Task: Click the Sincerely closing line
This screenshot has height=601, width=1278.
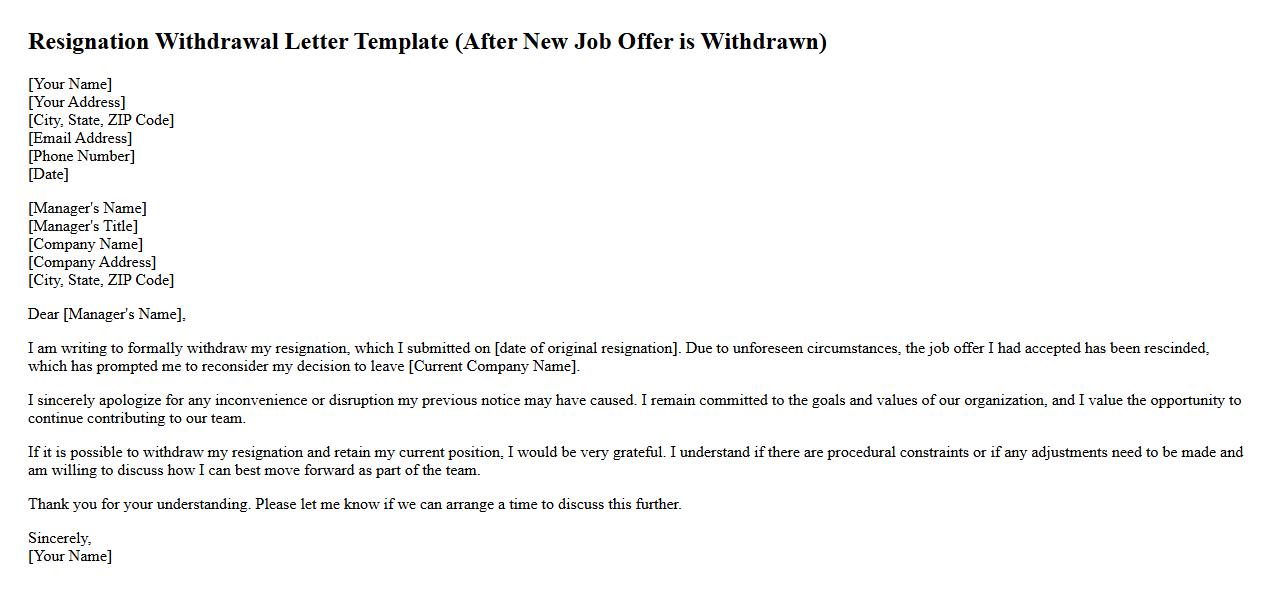Action: coord(59,538)
